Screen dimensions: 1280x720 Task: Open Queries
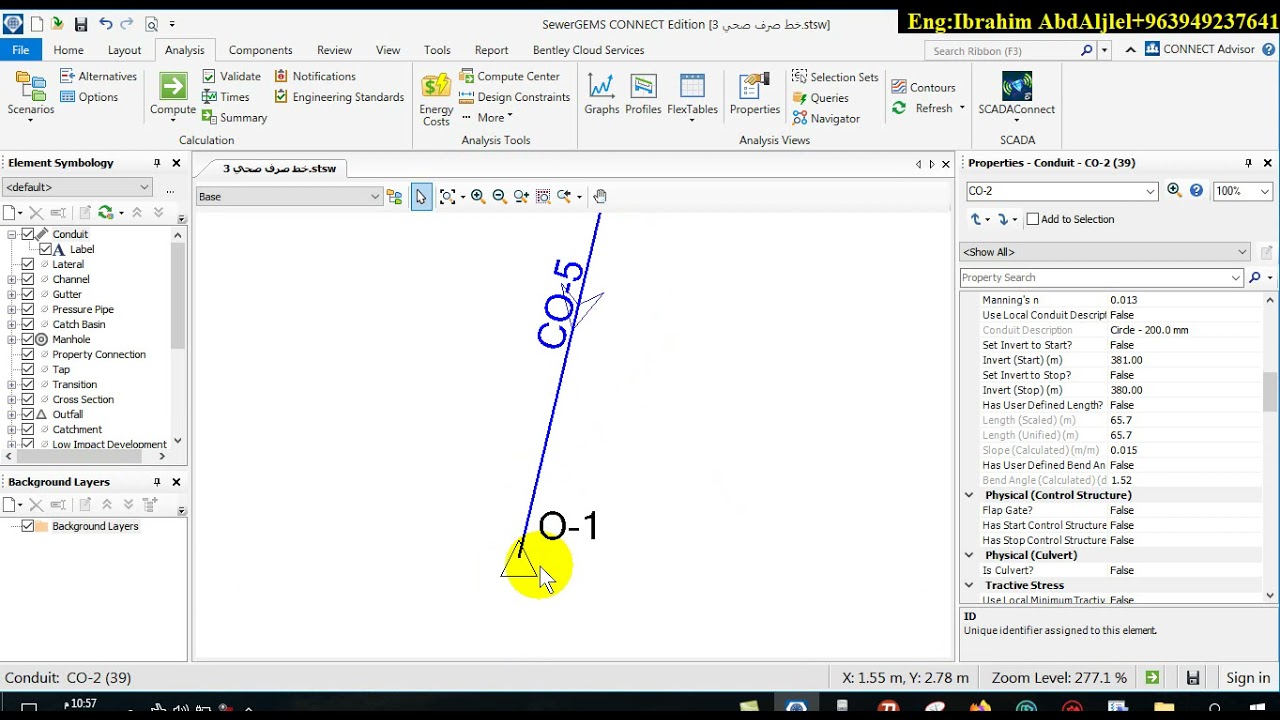[x=820, y=98]
